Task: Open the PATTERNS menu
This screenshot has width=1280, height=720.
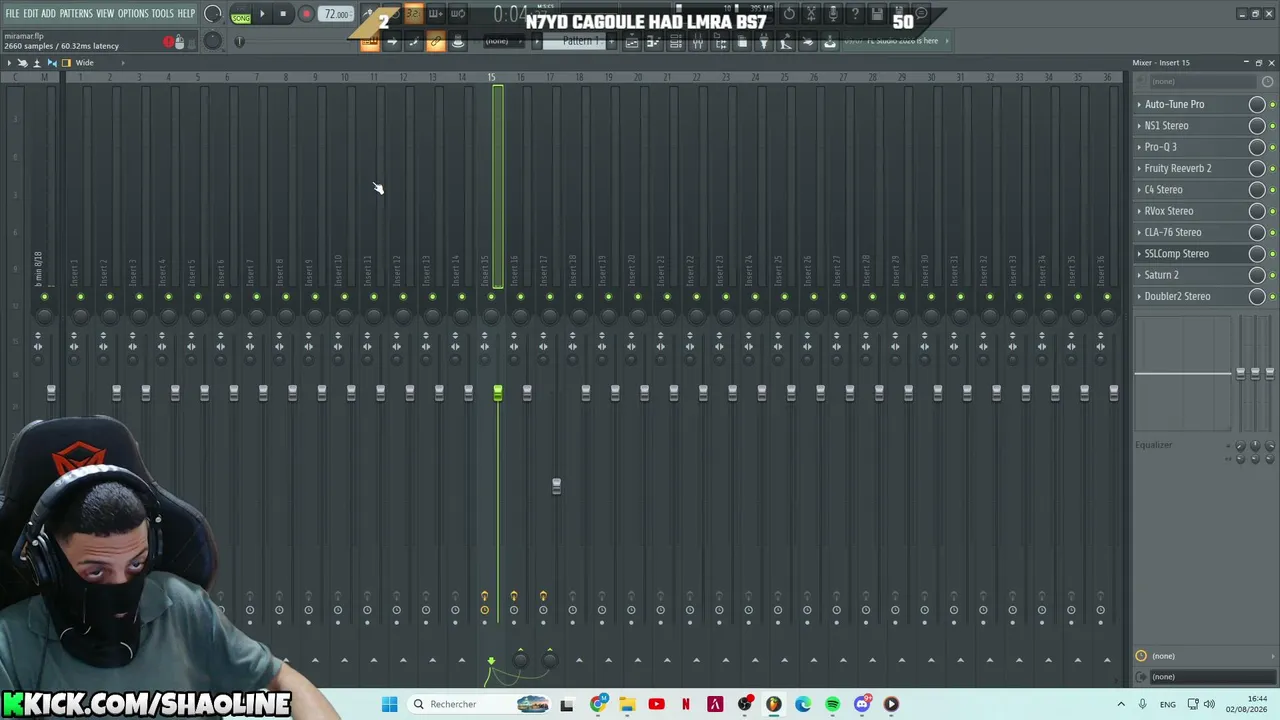Action: click(x=76, y=13)
